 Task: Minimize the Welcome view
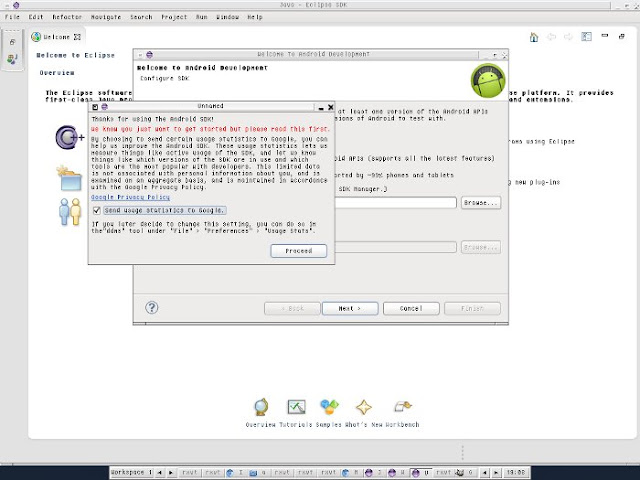pyautogui.click(x=605, y=36)
